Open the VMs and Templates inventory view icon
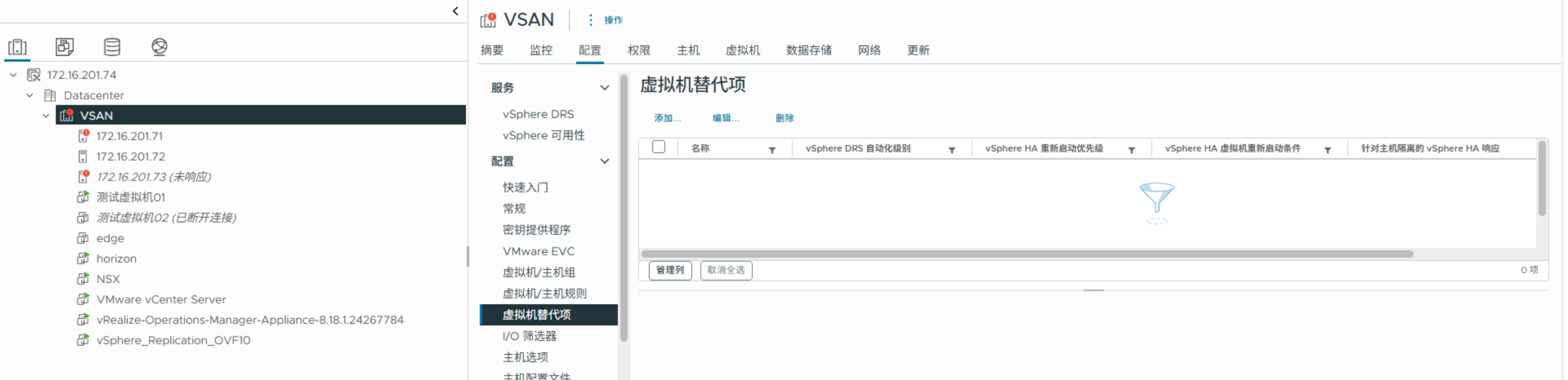Screen dimensions: 1568x380 click(x=65, y=47)
